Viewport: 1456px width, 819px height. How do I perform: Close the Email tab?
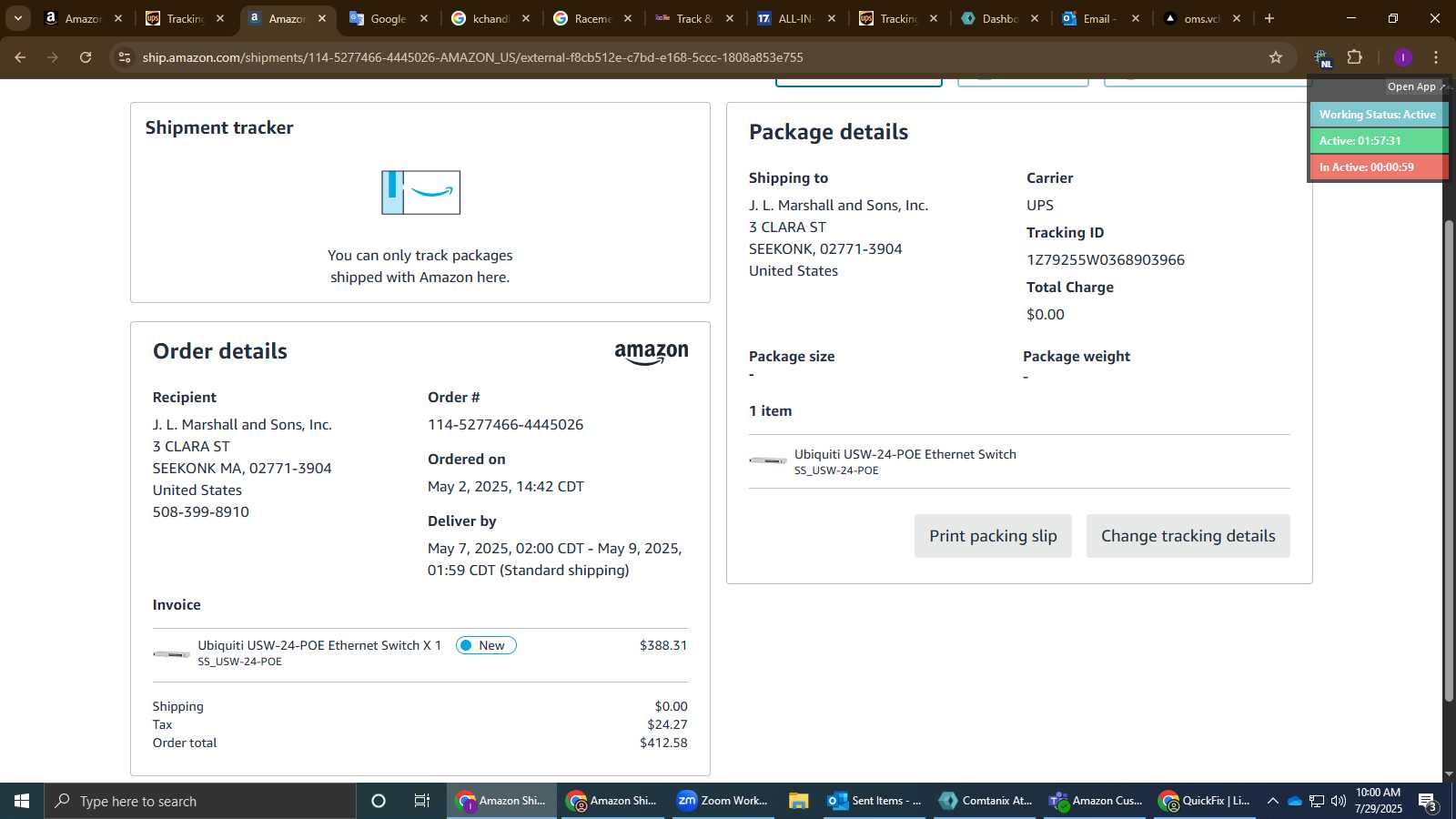coord(1136,18)
